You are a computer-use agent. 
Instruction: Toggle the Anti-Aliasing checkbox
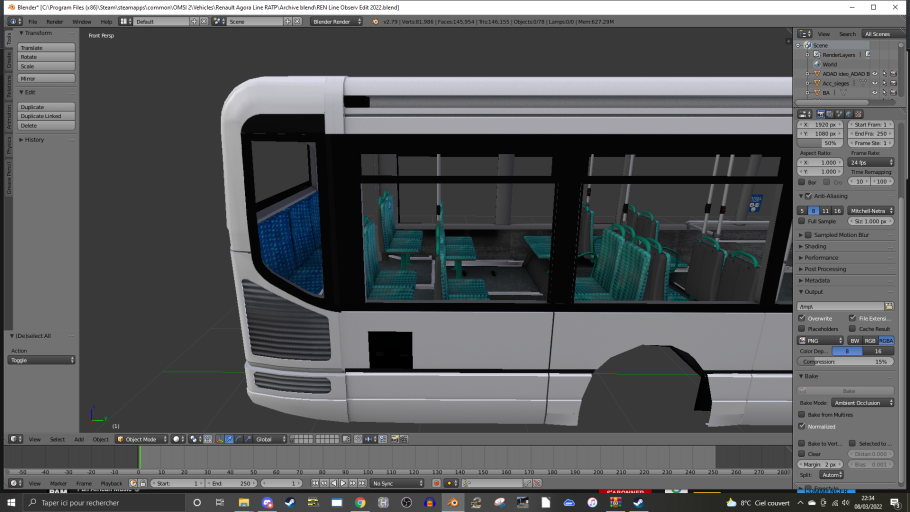pos(808,196)
